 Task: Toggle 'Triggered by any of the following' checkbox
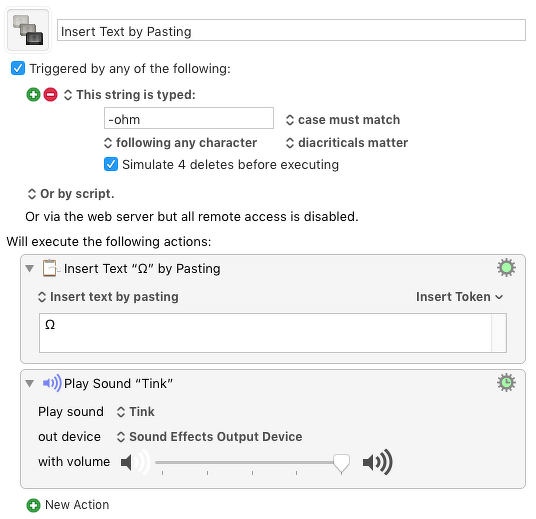coord(18,68)
